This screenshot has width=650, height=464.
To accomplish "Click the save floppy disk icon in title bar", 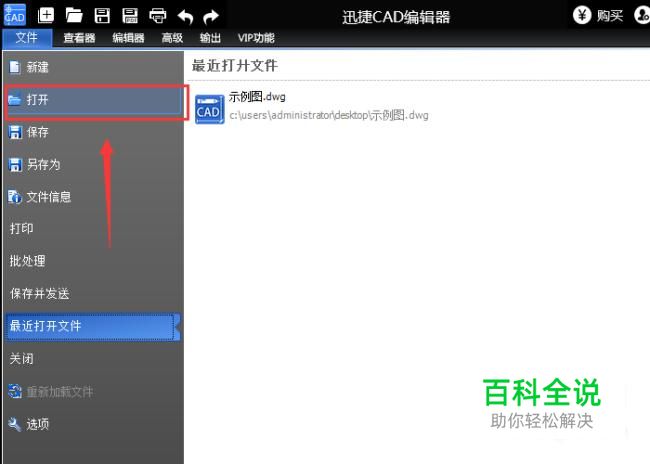I will (x=102, y=16).
